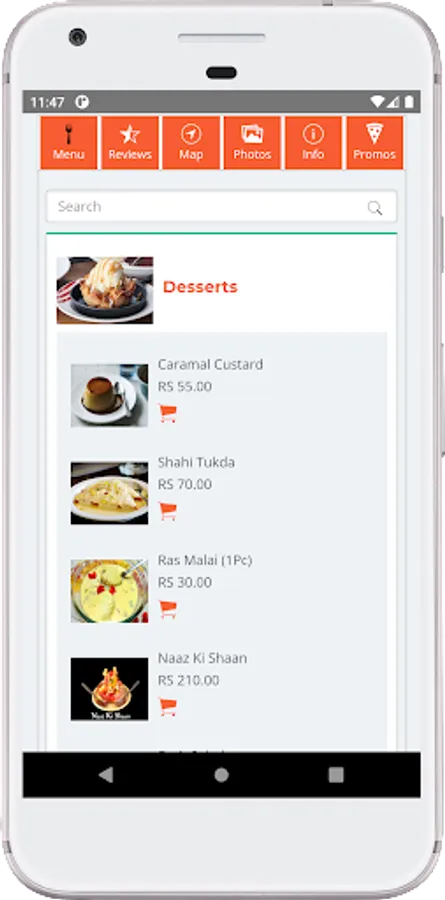The width and height of the screenshot is (445, 900).
Task: Open Naaz Ki Shaan product photo
Action: [109, 689]
